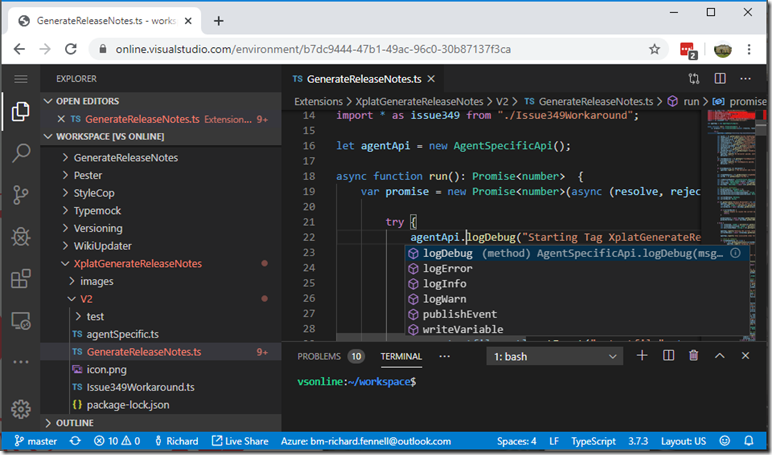Expand the images folder
The width and height of the screenshot is (772, 455).
72,281
